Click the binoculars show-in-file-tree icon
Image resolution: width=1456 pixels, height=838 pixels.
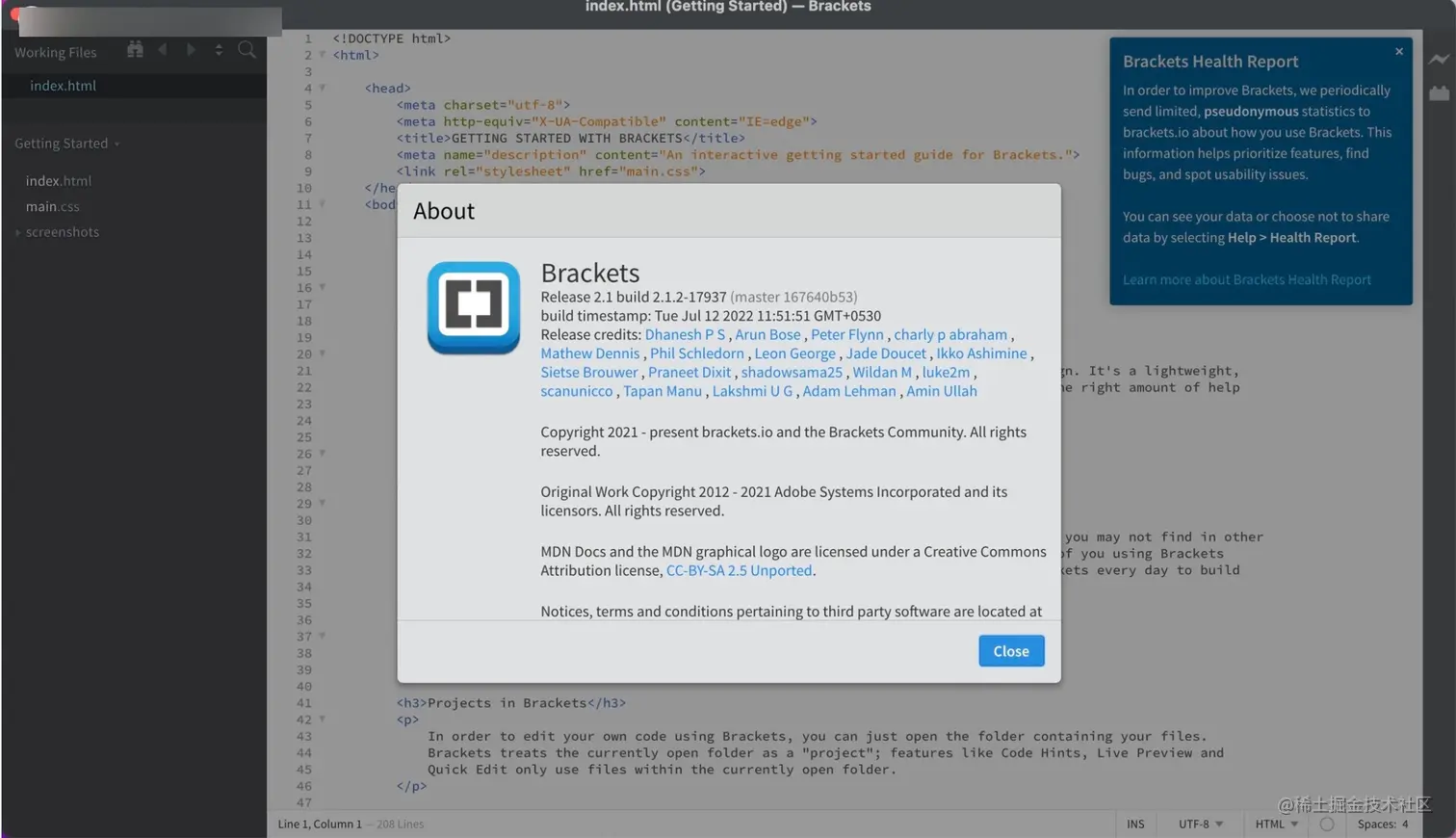pos(135,49)
